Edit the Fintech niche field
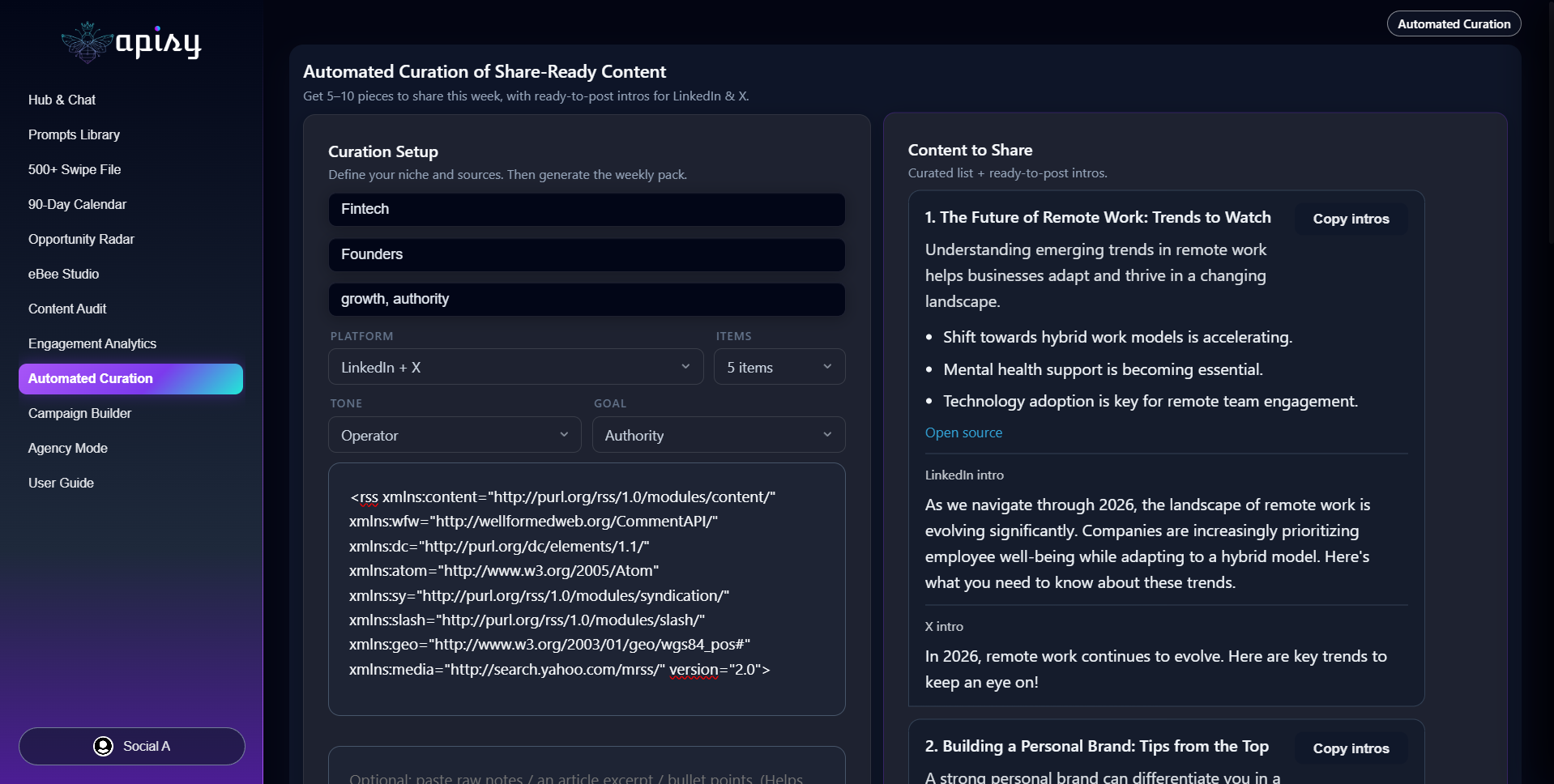Viewport: 1554px width, 784px height. 587,209
